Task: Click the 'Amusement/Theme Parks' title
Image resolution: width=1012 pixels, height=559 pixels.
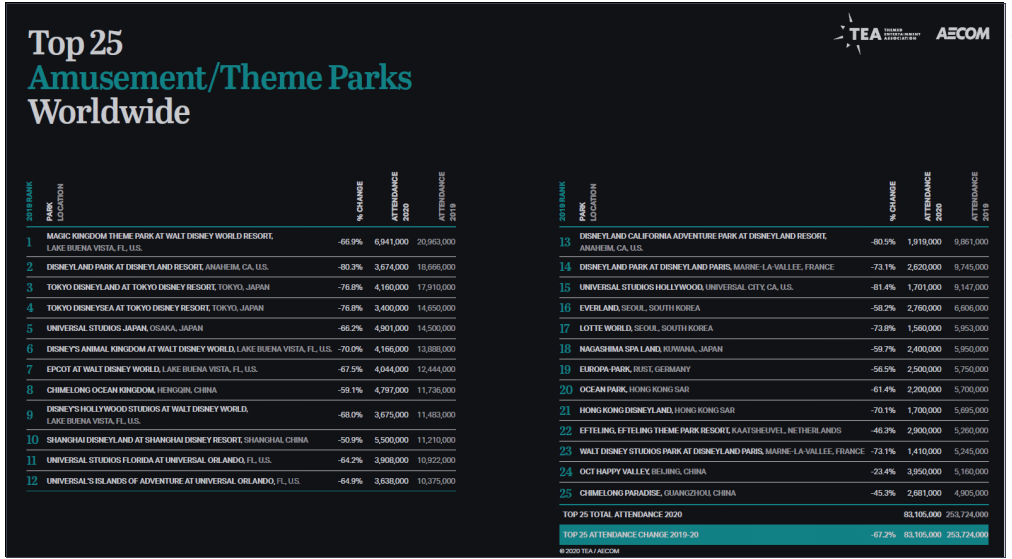Action: pos(220,78)
